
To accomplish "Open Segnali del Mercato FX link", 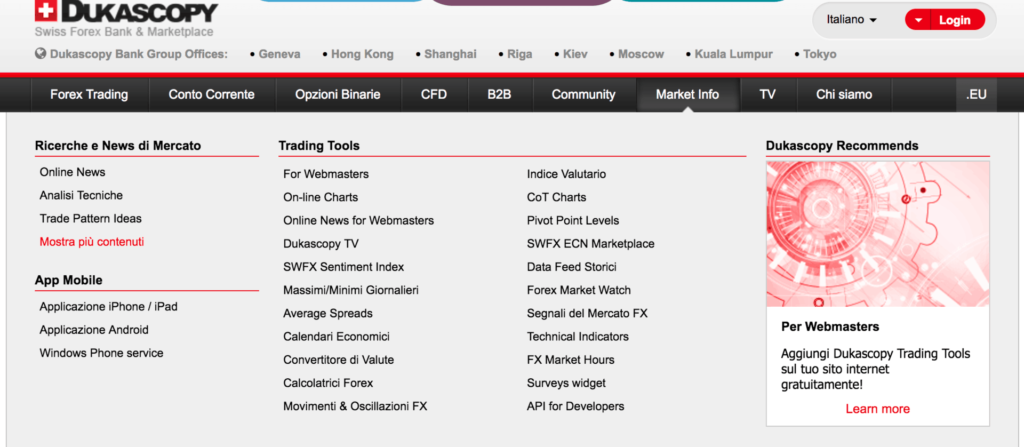I will (x=587, y=313).
